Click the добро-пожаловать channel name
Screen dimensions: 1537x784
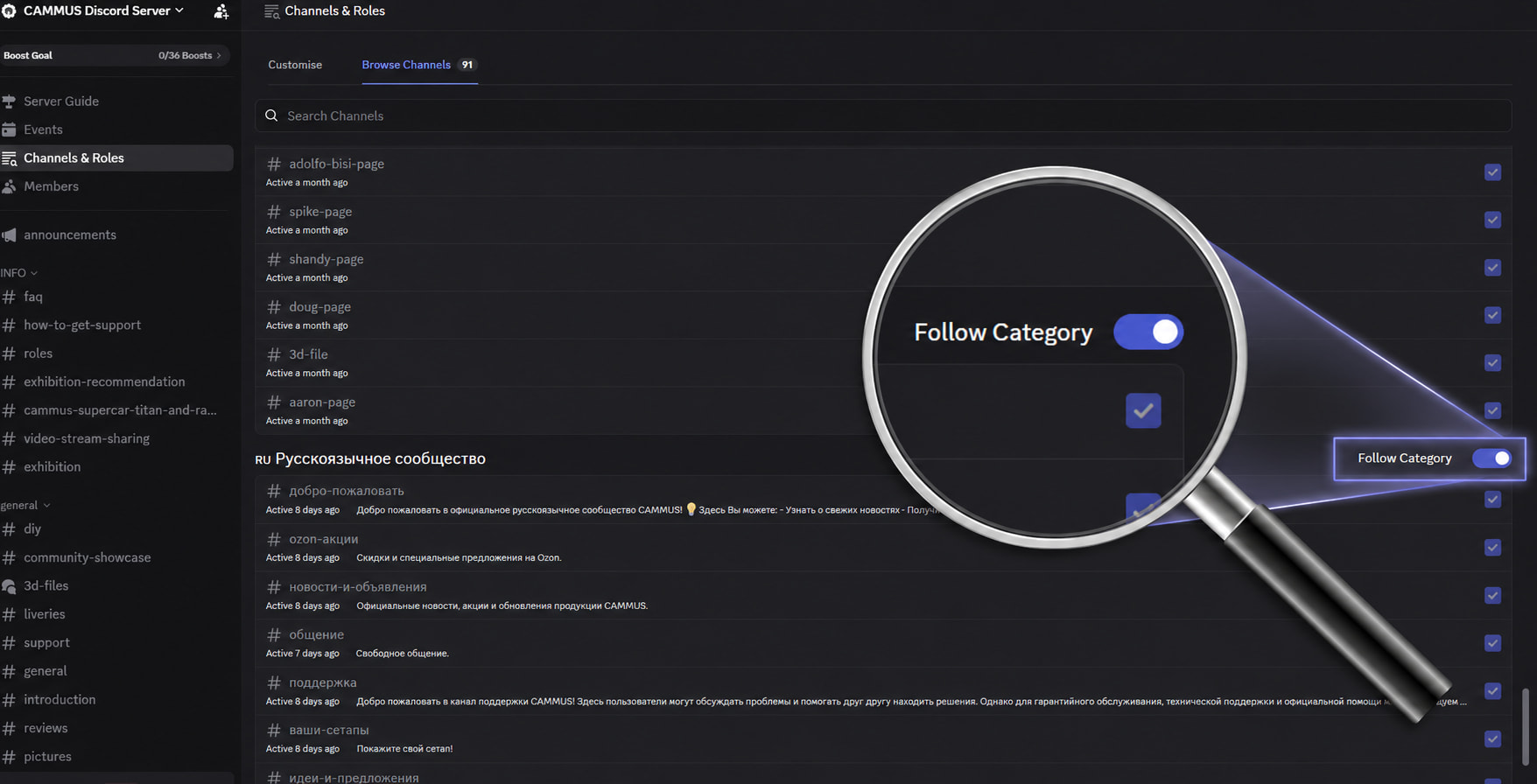pos(347,491)
